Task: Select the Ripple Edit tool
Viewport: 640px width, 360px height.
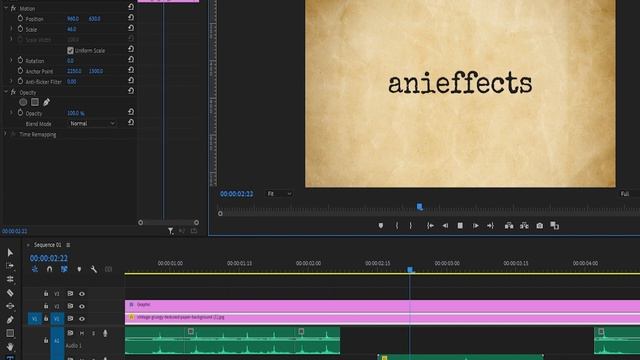Action: click(10, 279)
